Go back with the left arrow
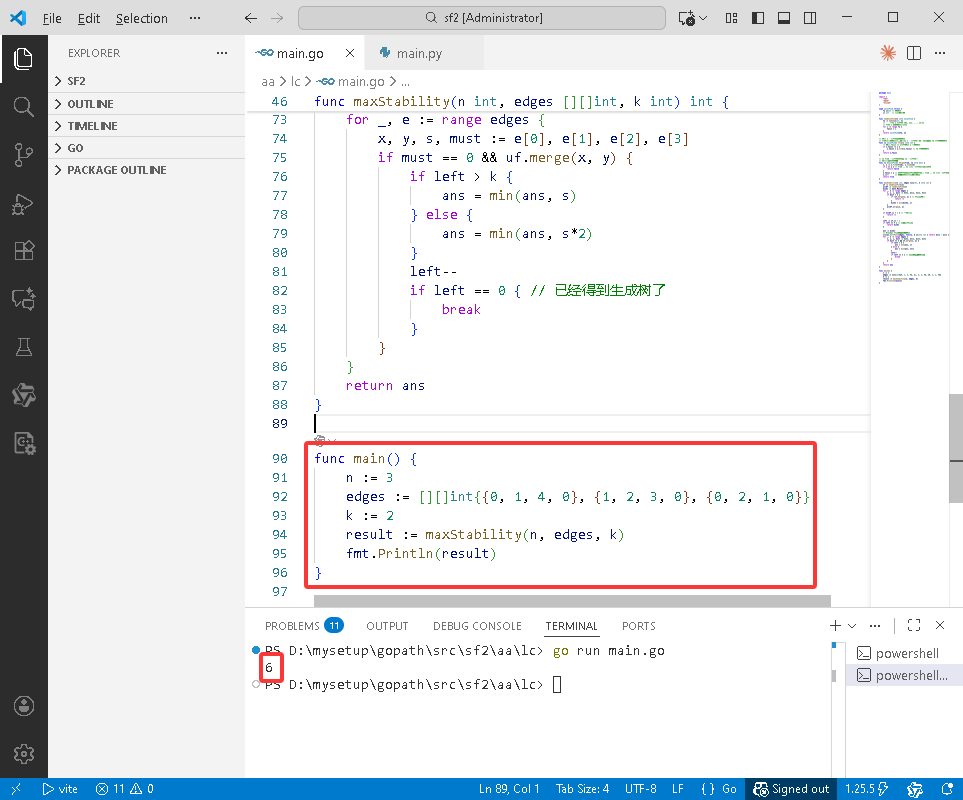The height and width of the screenshot is (800, 963). 251,18
